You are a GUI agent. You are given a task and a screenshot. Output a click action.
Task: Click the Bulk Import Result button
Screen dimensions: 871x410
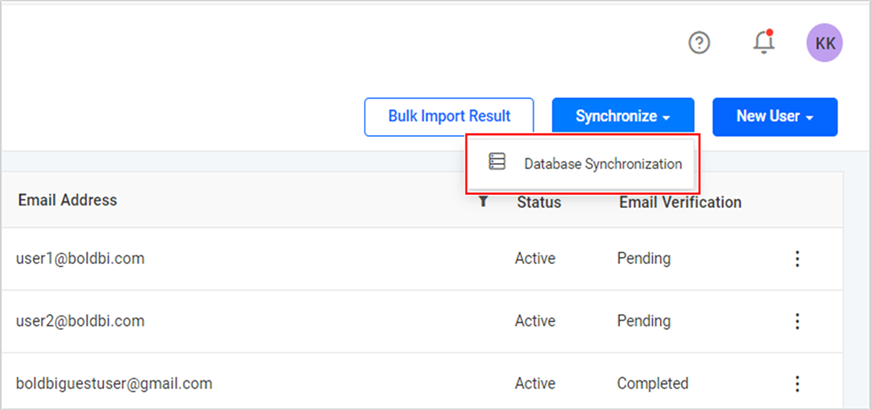point(449,117)
